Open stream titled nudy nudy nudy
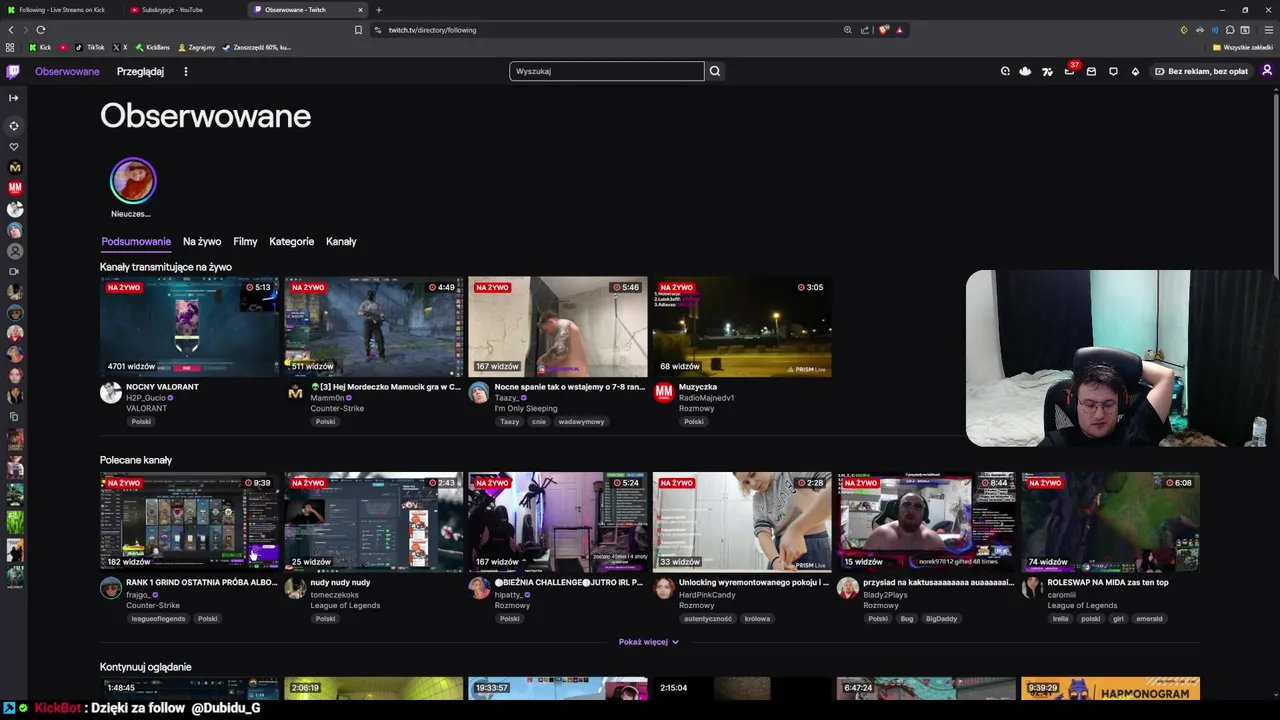Viewport: 1280px width, 720px height. [340, 582]
